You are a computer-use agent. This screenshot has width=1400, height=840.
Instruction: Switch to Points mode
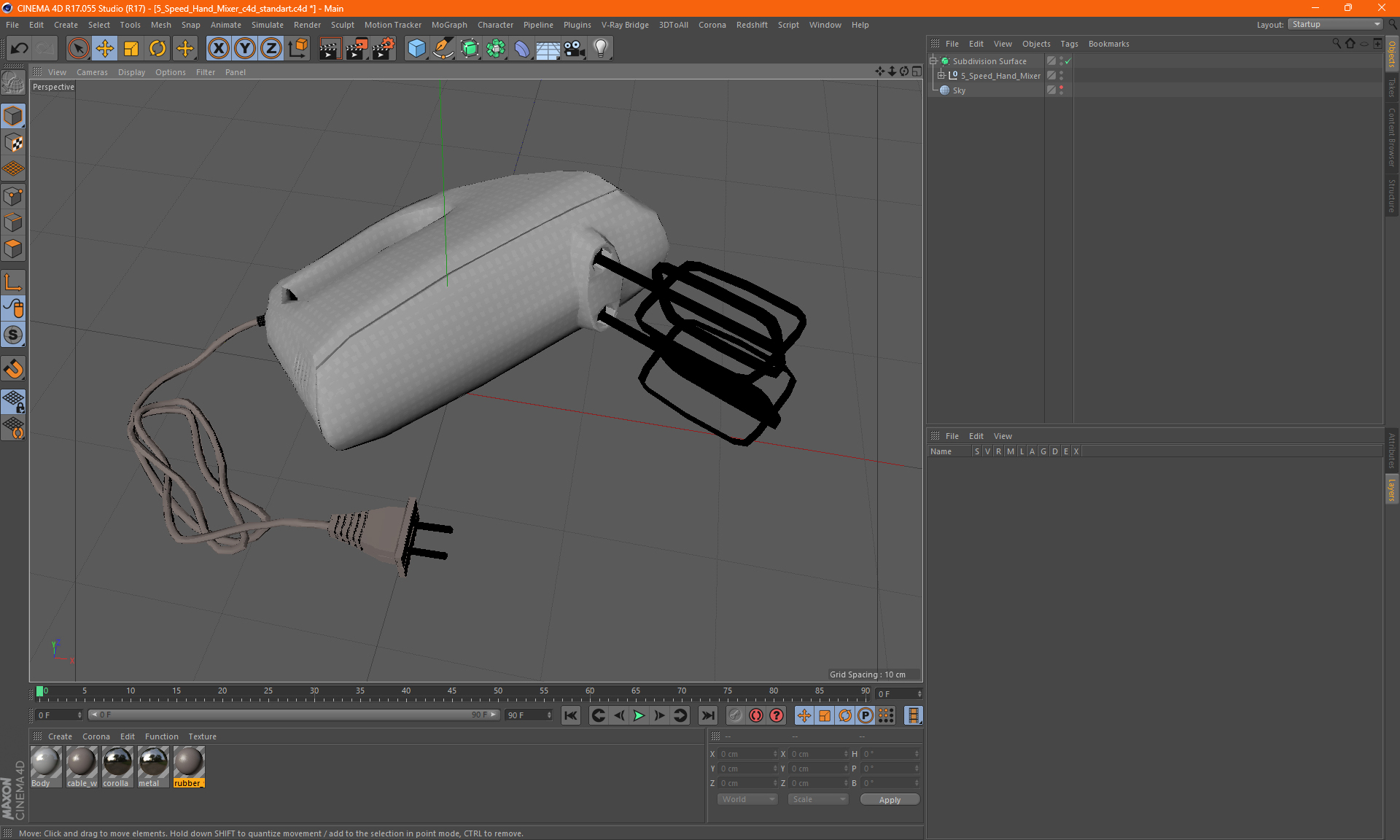(13, 196)
